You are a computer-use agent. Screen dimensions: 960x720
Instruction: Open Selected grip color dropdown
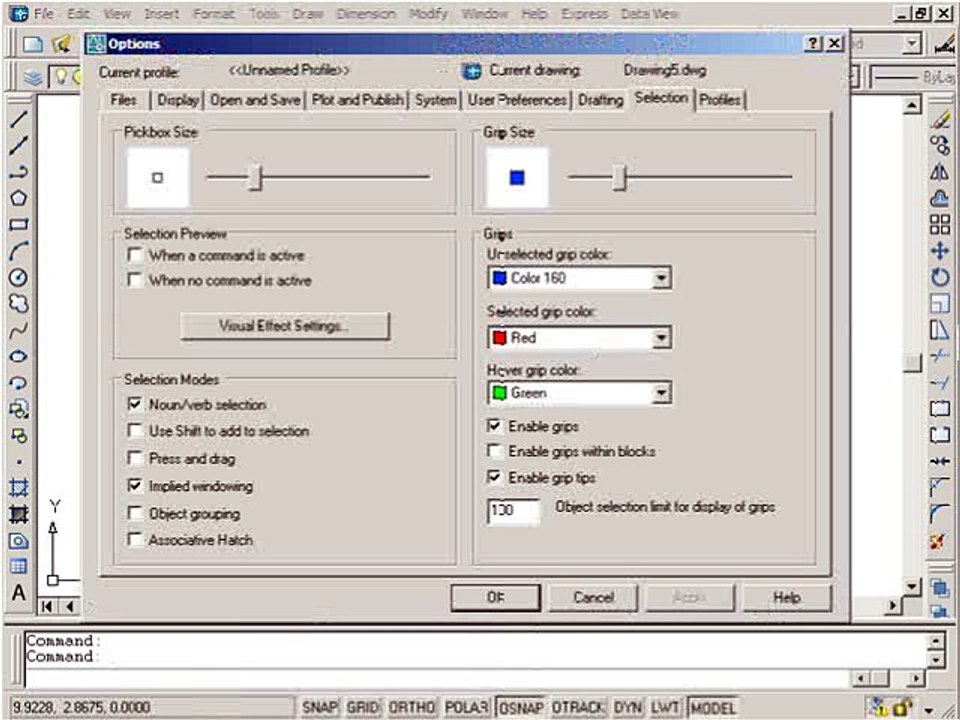coord(579,337)
